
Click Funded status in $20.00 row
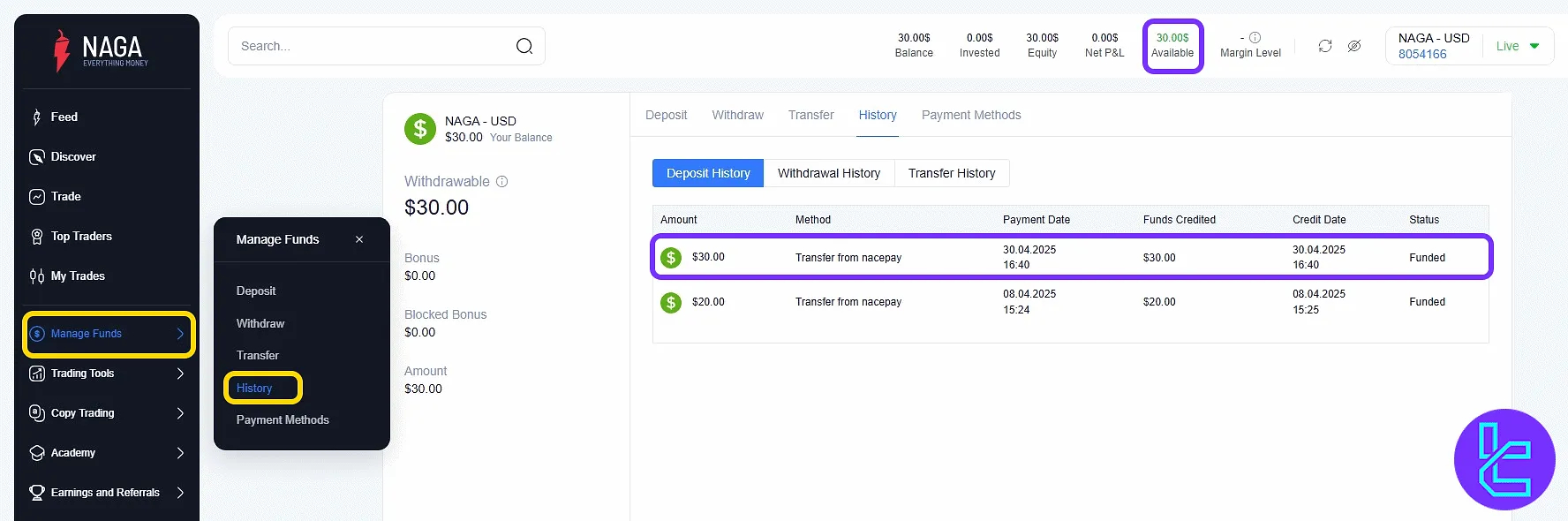tap(1427, 302)
